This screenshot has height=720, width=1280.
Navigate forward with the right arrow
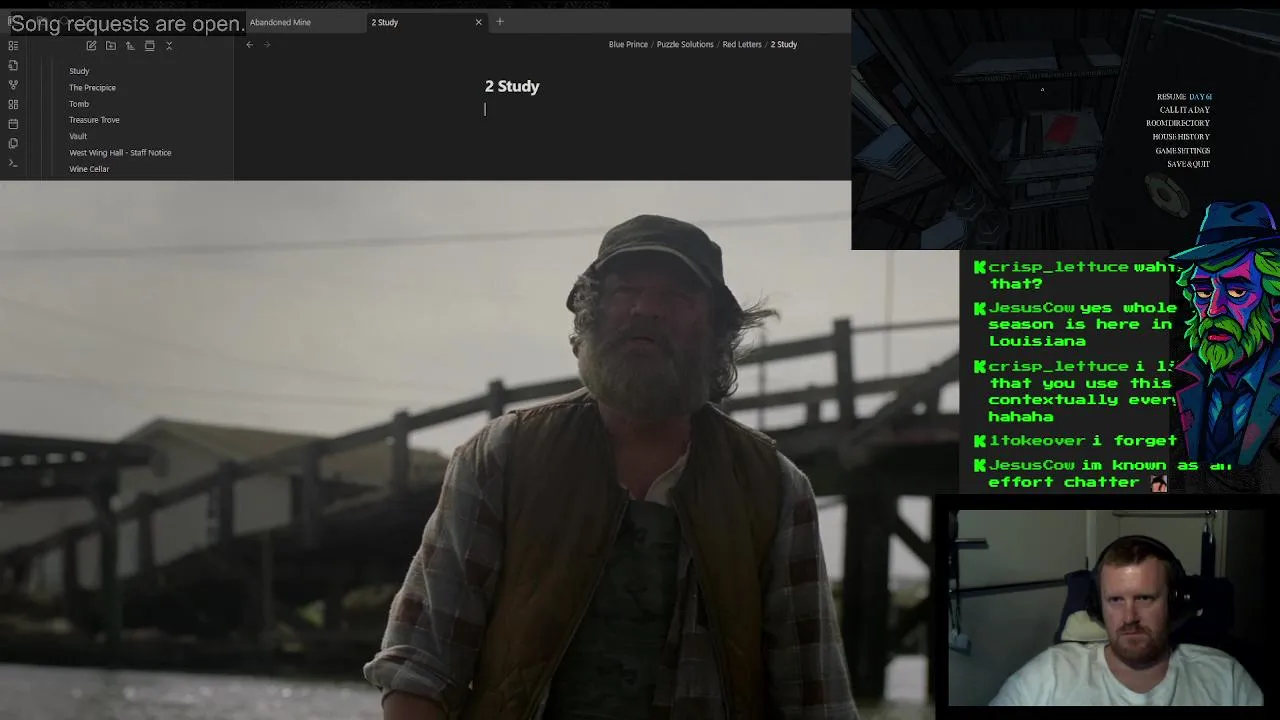click(267, 44)
